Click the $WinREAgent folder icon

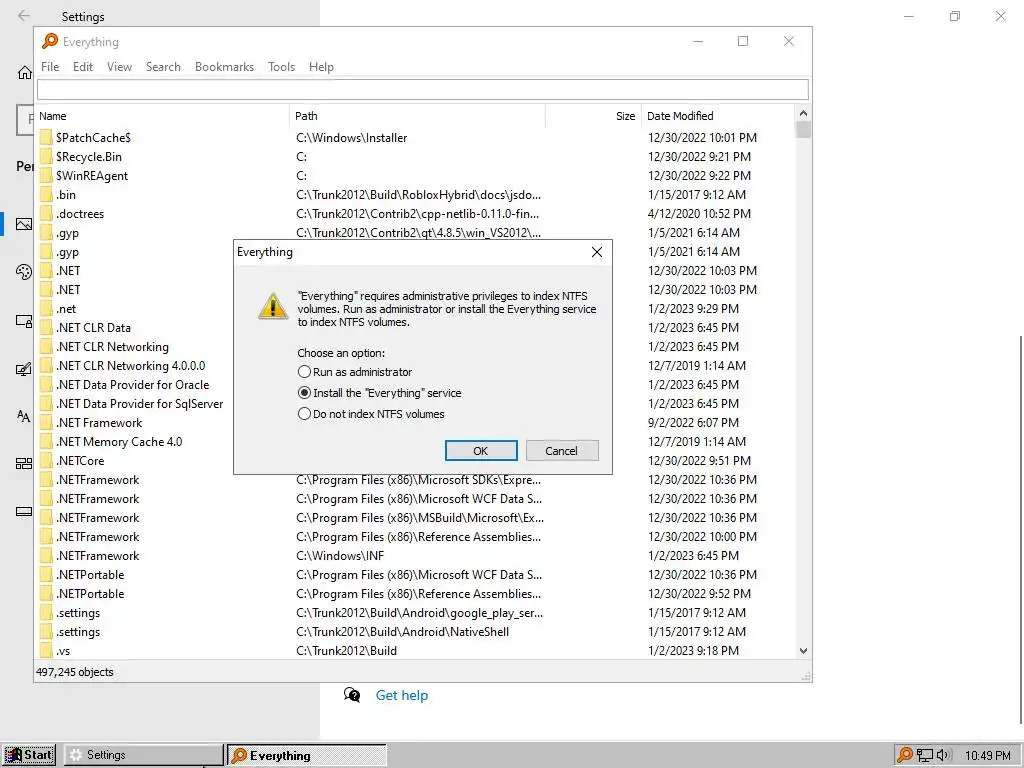pyautogui.click(x=46, y=176)
